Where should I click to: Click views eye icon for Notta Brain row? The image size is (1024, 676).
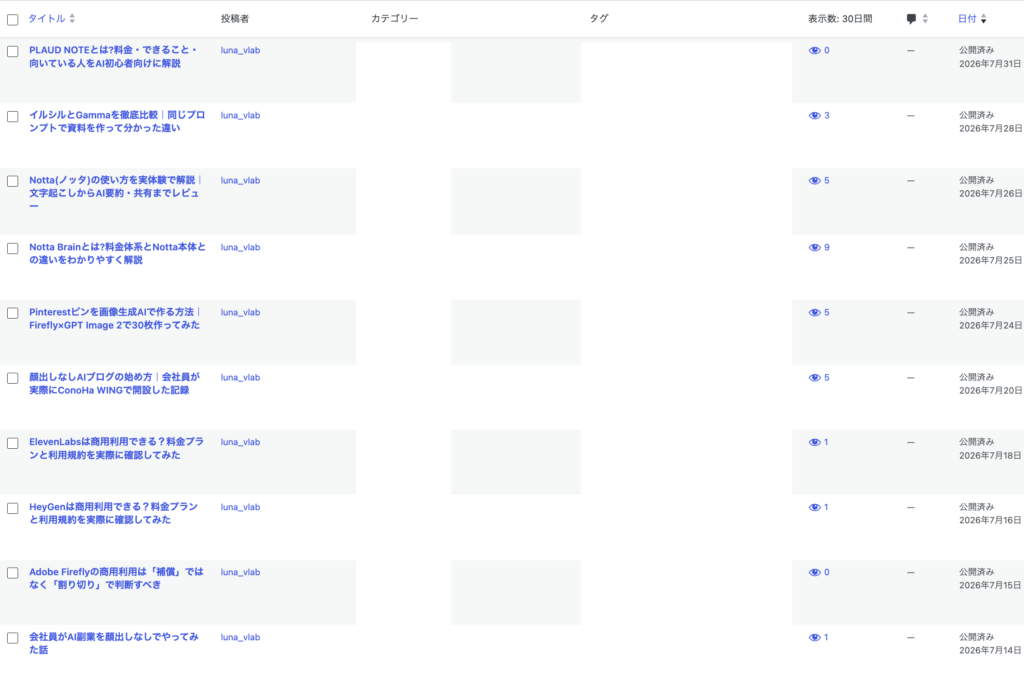(x=814, y=248)
